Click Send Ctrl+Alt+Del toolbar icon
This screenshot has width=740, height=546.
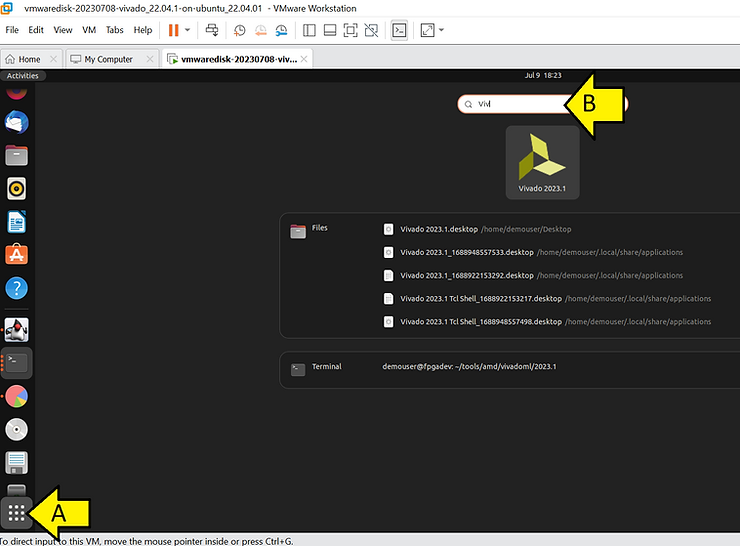pyautogui.click(x=212, y=31)
